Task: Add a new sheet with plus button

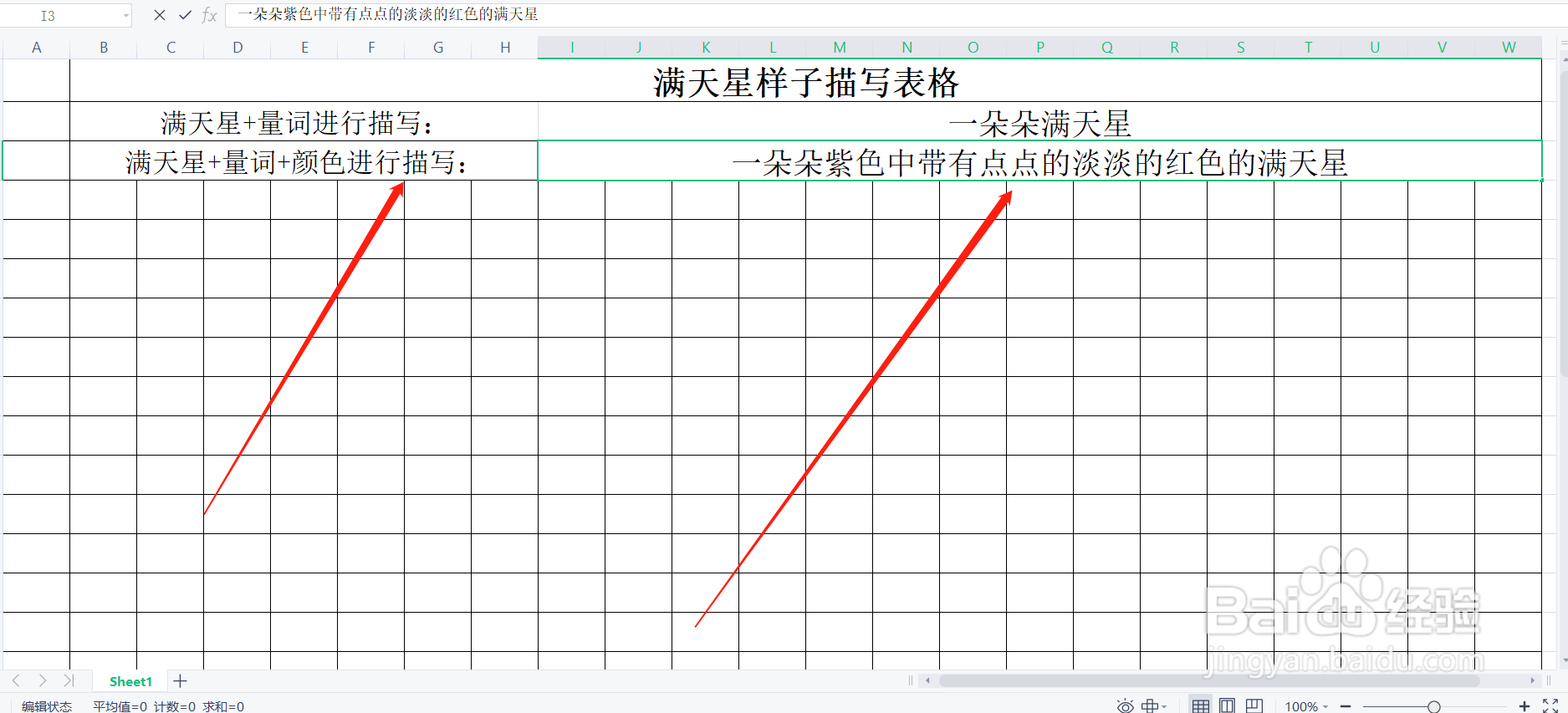Action: (x=180, y=681)
